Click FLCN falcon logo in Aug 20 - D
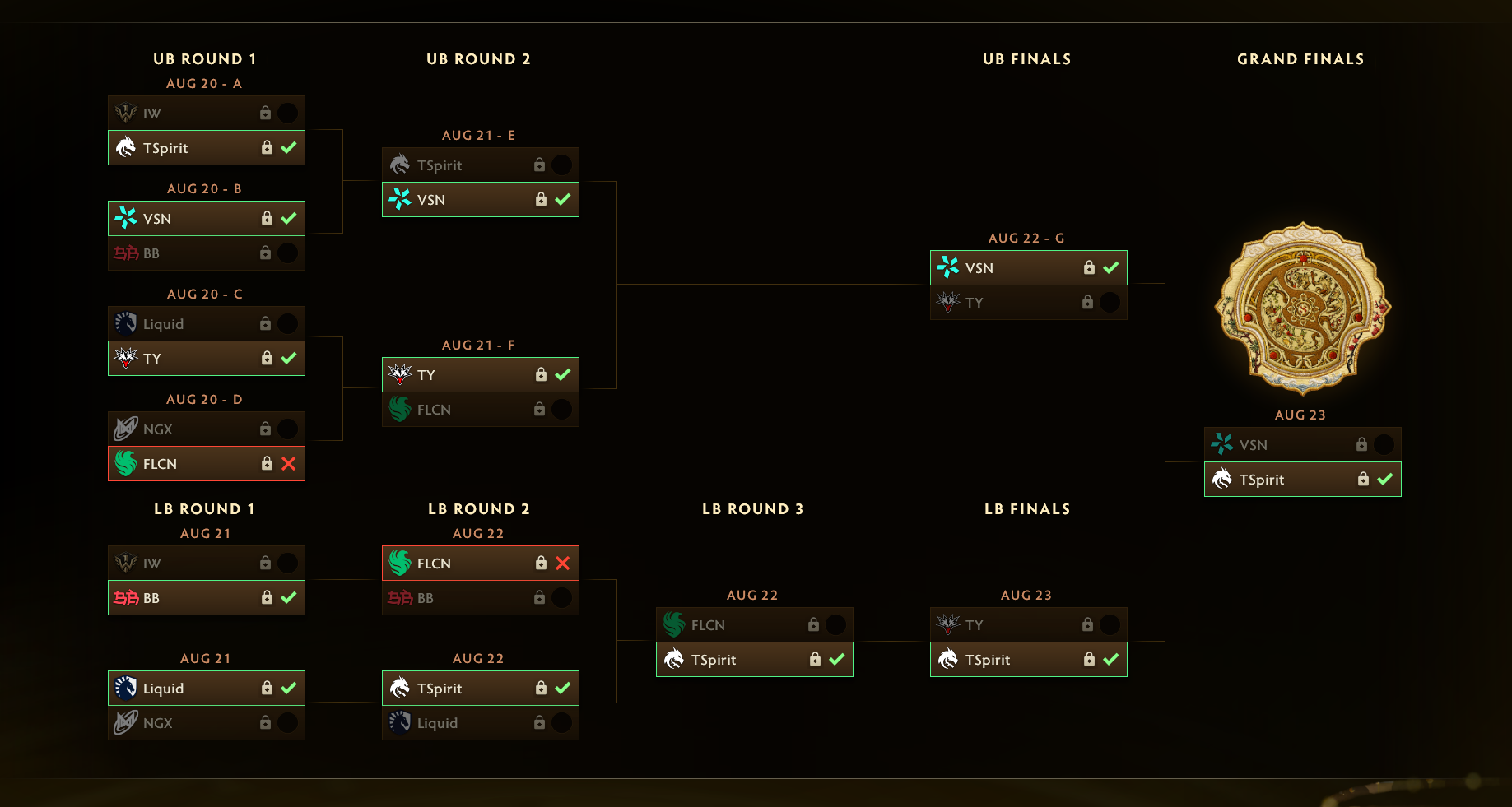 coord(126,463)
